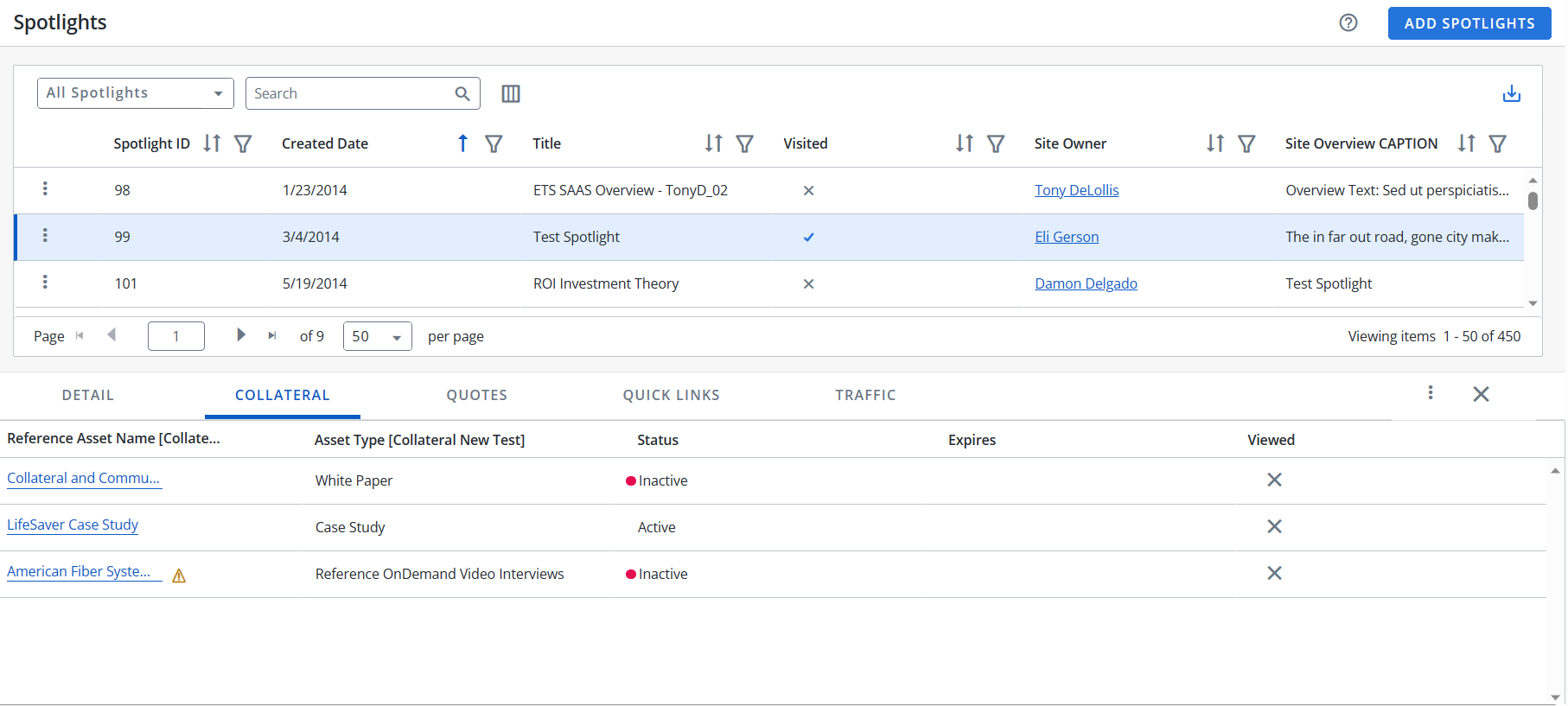The width and height of the screenshot is (1568, 706).
Task: Open Damon Delgado owner link
Action: (x=1086, y=283)
